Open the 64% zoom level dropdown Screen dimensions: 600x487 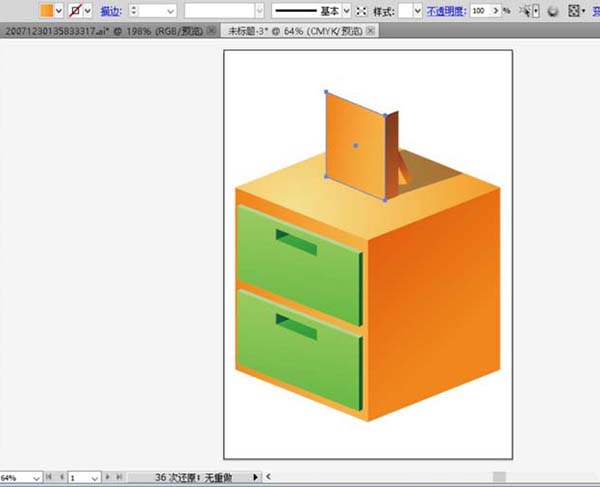click(36, 478)
